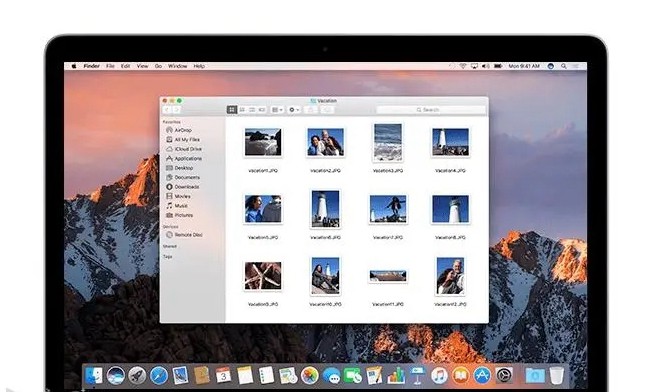Open the Go menu
This screenshot has width=651, height=392.
(x=158, y=66)
